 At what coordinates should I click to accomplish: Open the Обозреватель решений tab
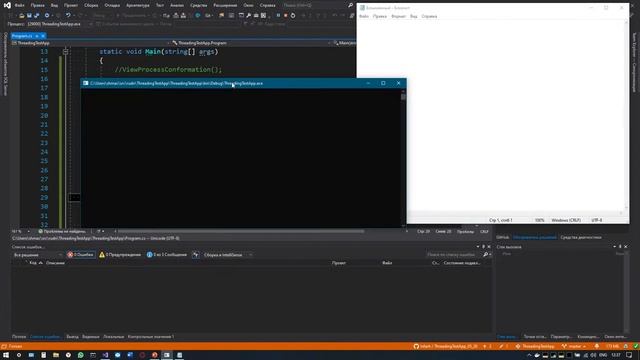534,237
